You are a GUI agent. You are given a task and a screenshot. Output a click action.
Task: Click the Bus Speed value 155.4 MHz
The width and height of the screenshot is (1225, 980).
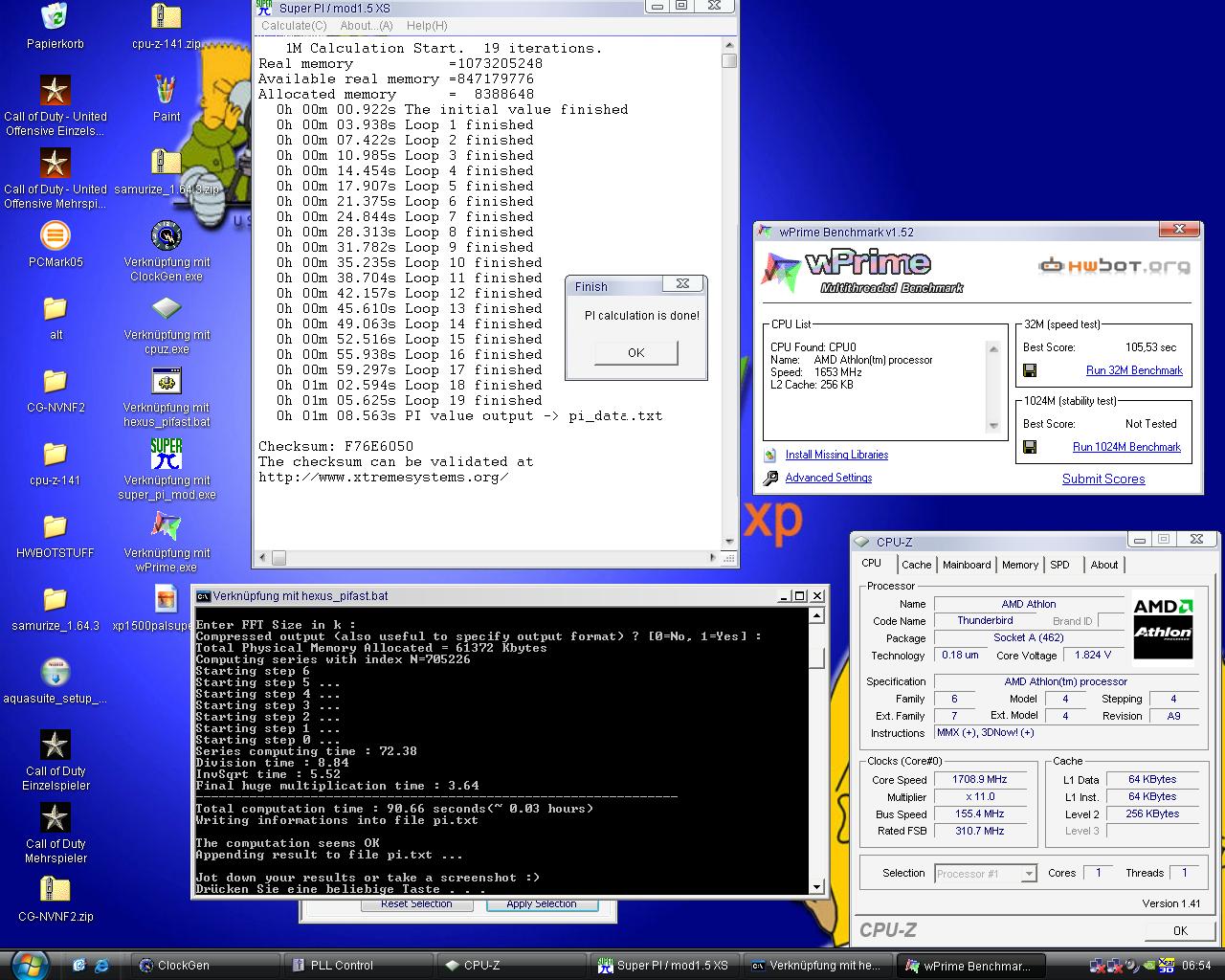point(980,814)
